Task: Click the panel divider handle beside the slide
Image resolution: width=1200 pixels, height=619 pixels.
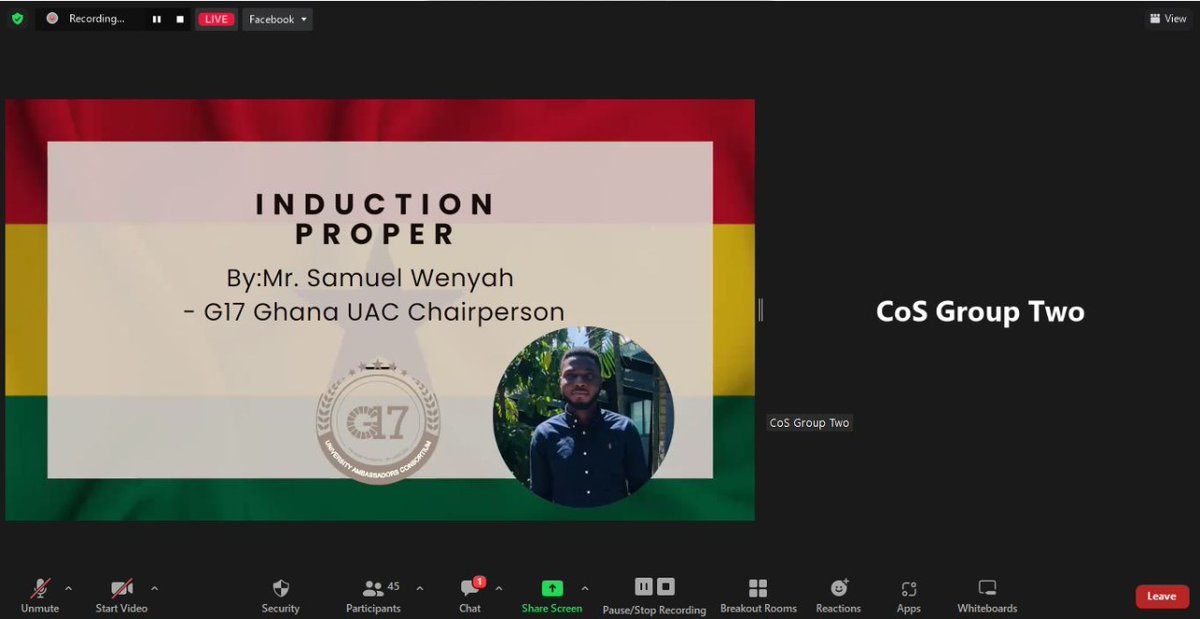Action: pos(761,310)
